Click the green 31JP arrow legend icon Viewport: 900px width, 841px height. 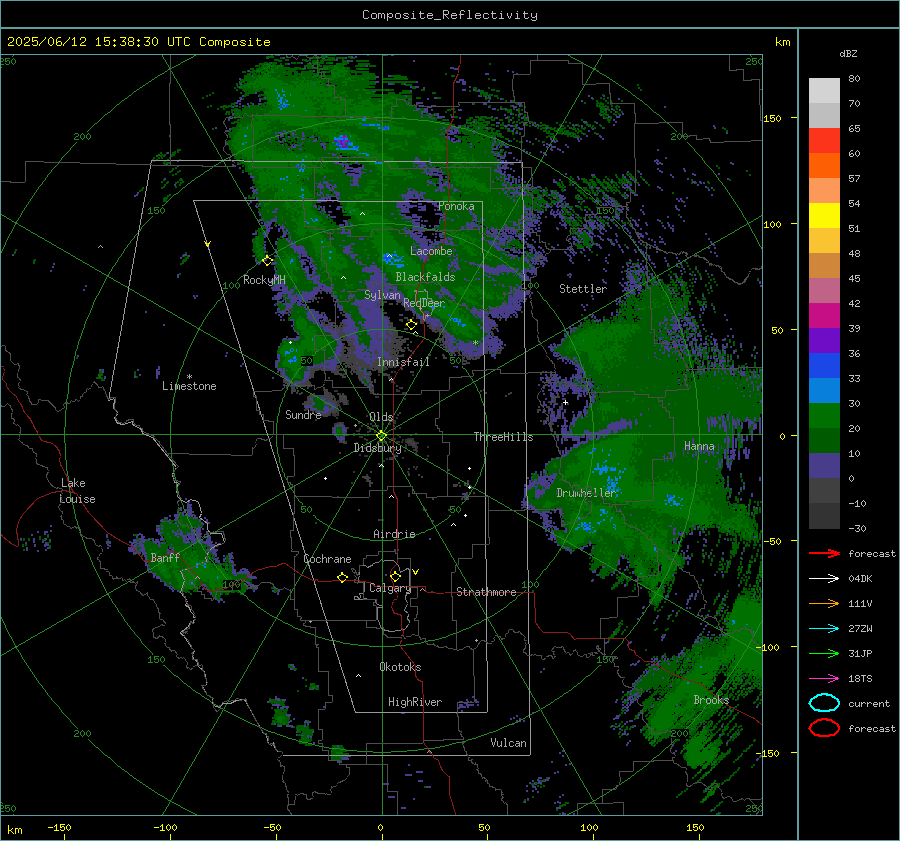coord(824,653)
